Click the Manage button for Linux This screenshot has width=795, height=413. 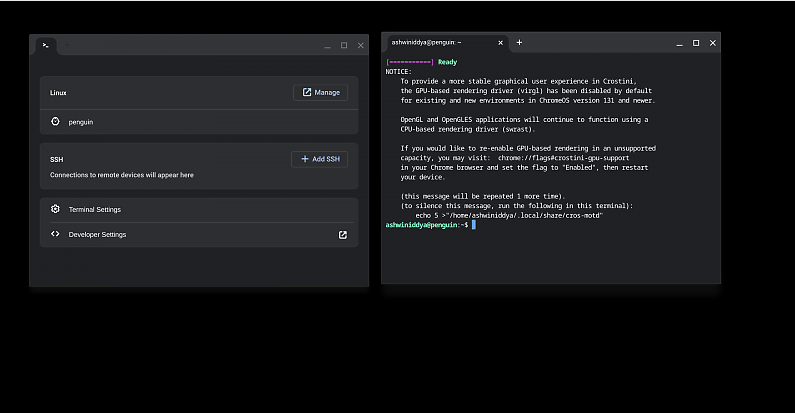320,92
